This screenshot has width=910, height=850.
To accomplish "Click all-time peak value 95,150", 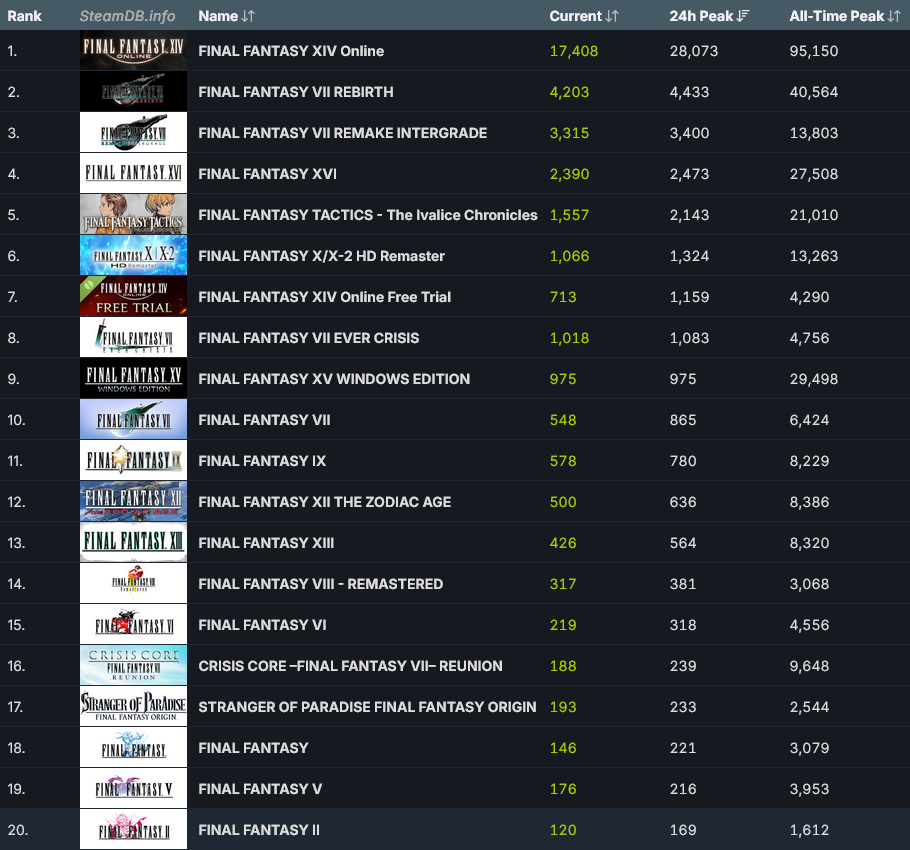I will point(814,51).
